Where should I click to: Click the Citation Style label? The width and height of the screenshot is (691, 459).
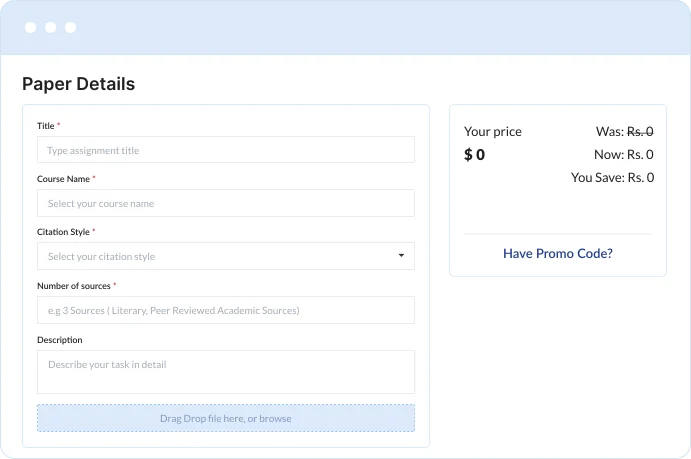coord(63,232)
